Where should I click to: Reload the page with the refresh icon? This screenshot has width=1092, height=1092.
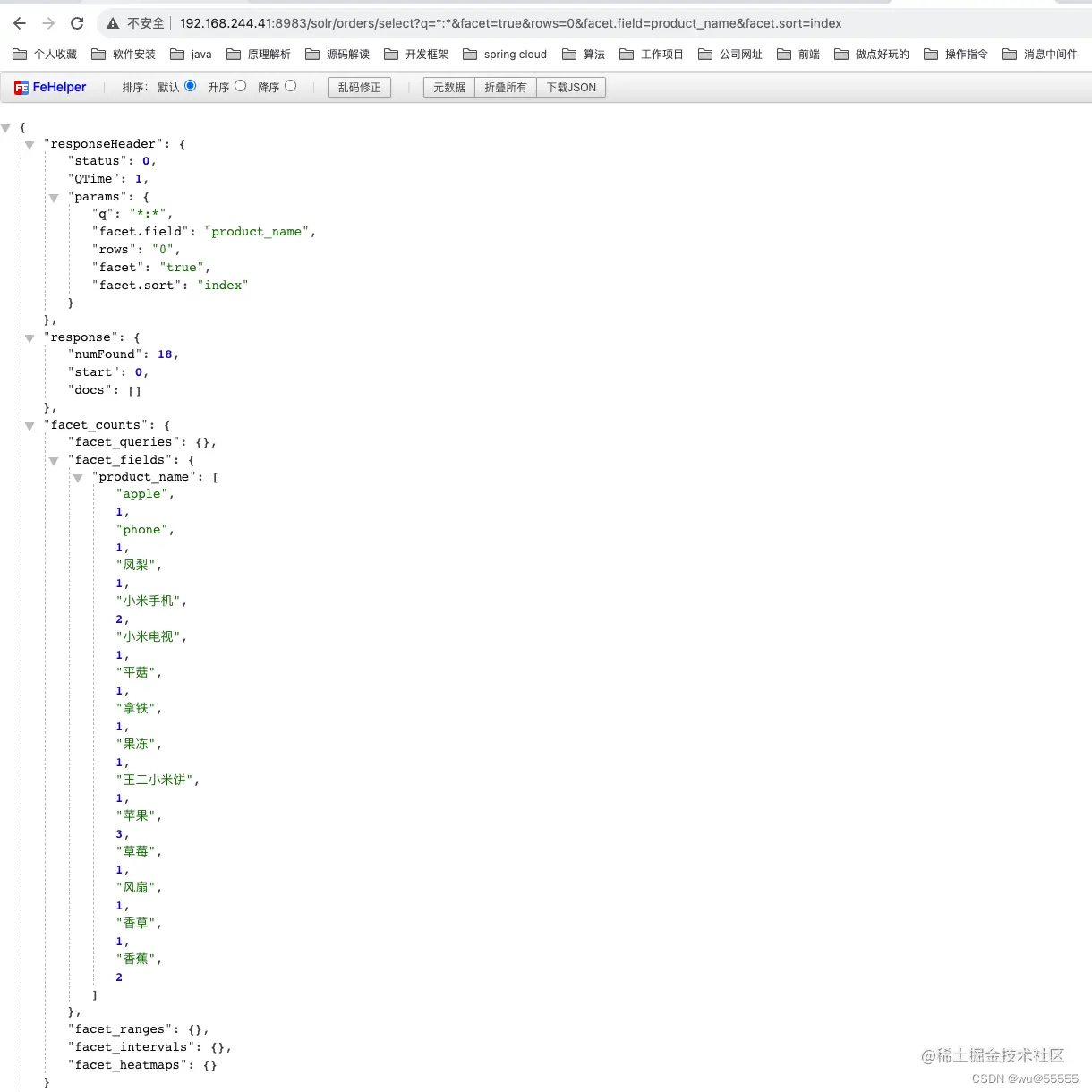point(77,23)
